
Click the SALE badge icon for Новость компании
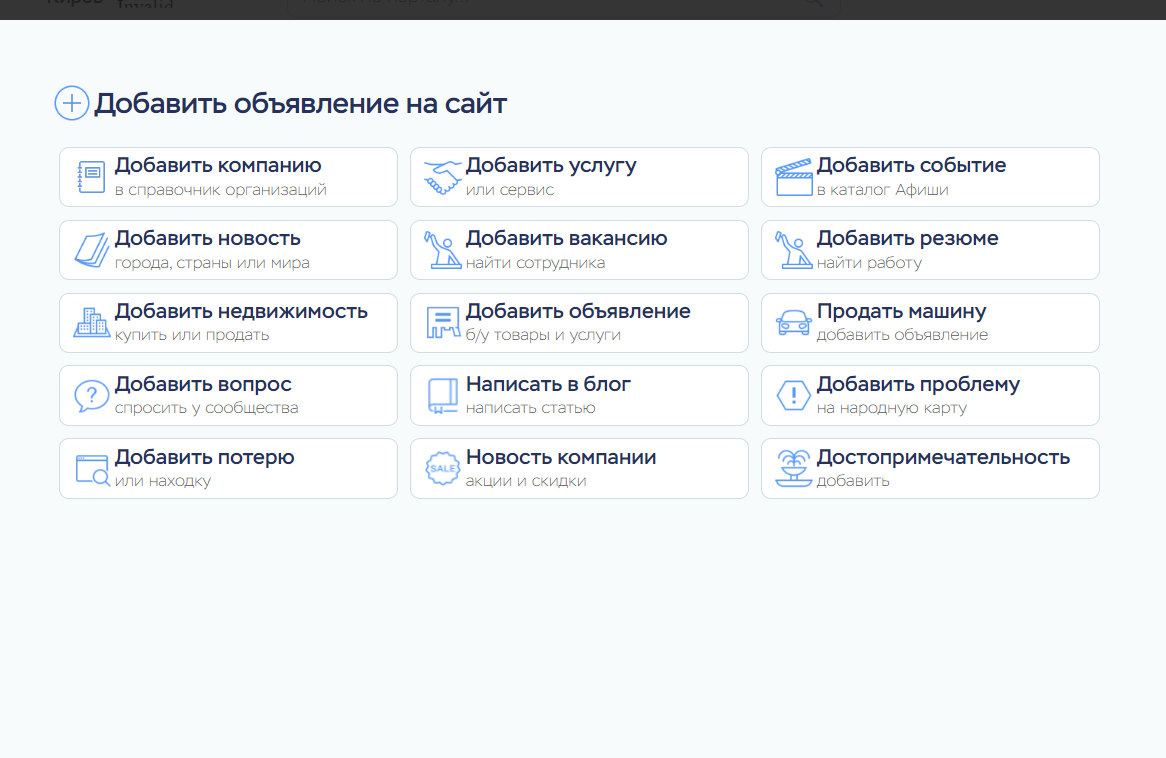coord(442,468)
